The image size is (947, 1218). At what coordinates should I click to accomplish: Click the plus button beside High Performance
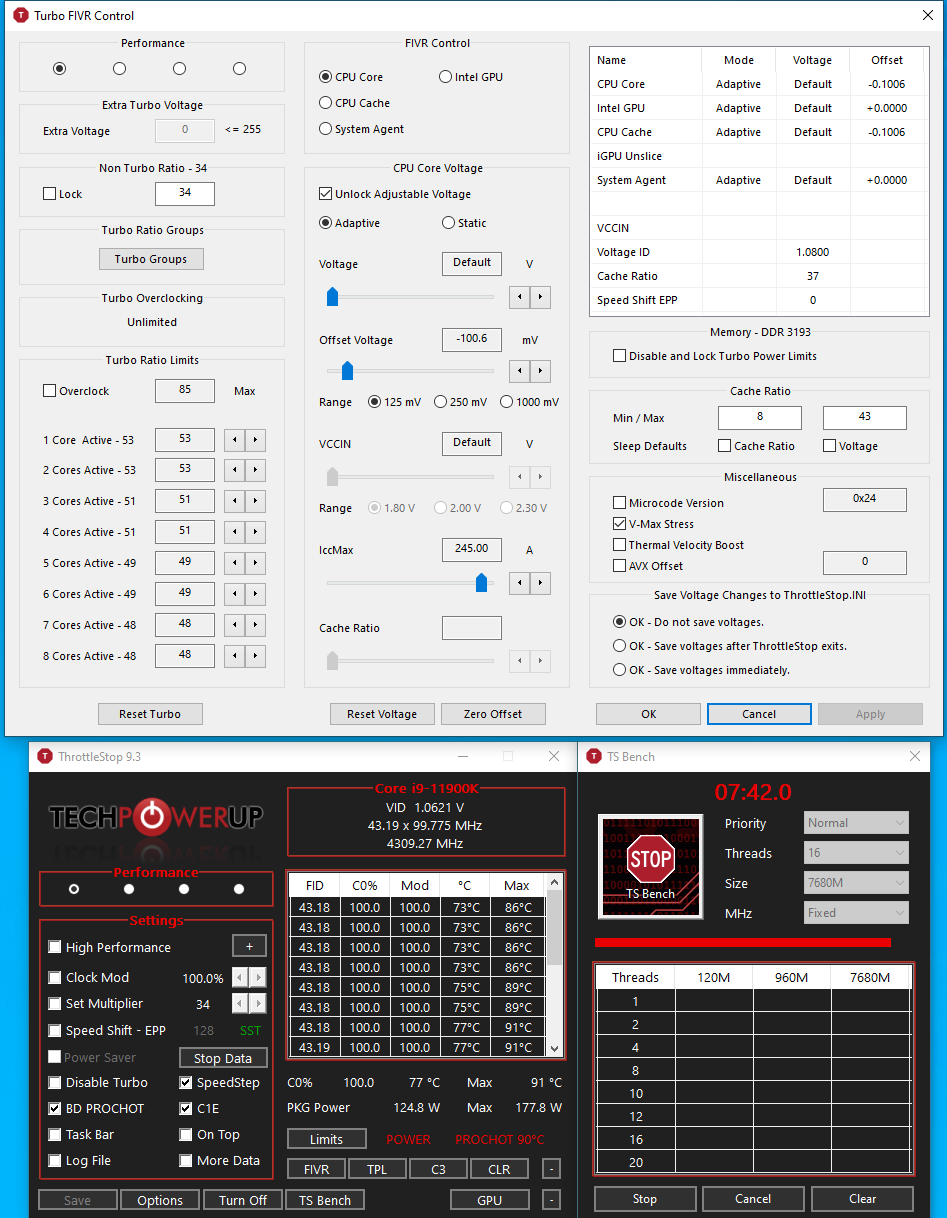tap(250, 946)
